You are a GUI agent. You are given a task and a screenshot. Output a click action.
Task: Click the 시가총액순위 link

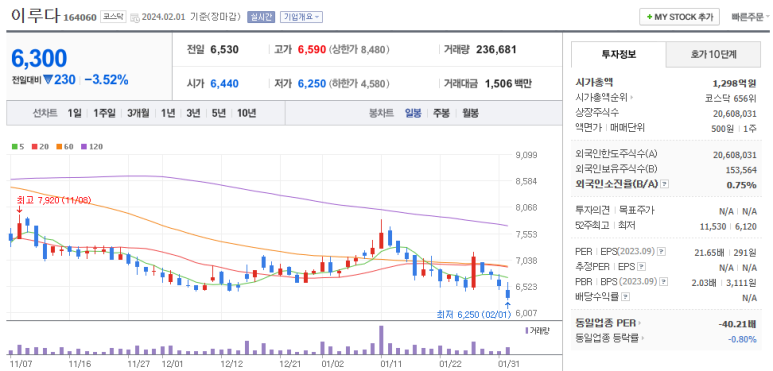click(601, 98)
